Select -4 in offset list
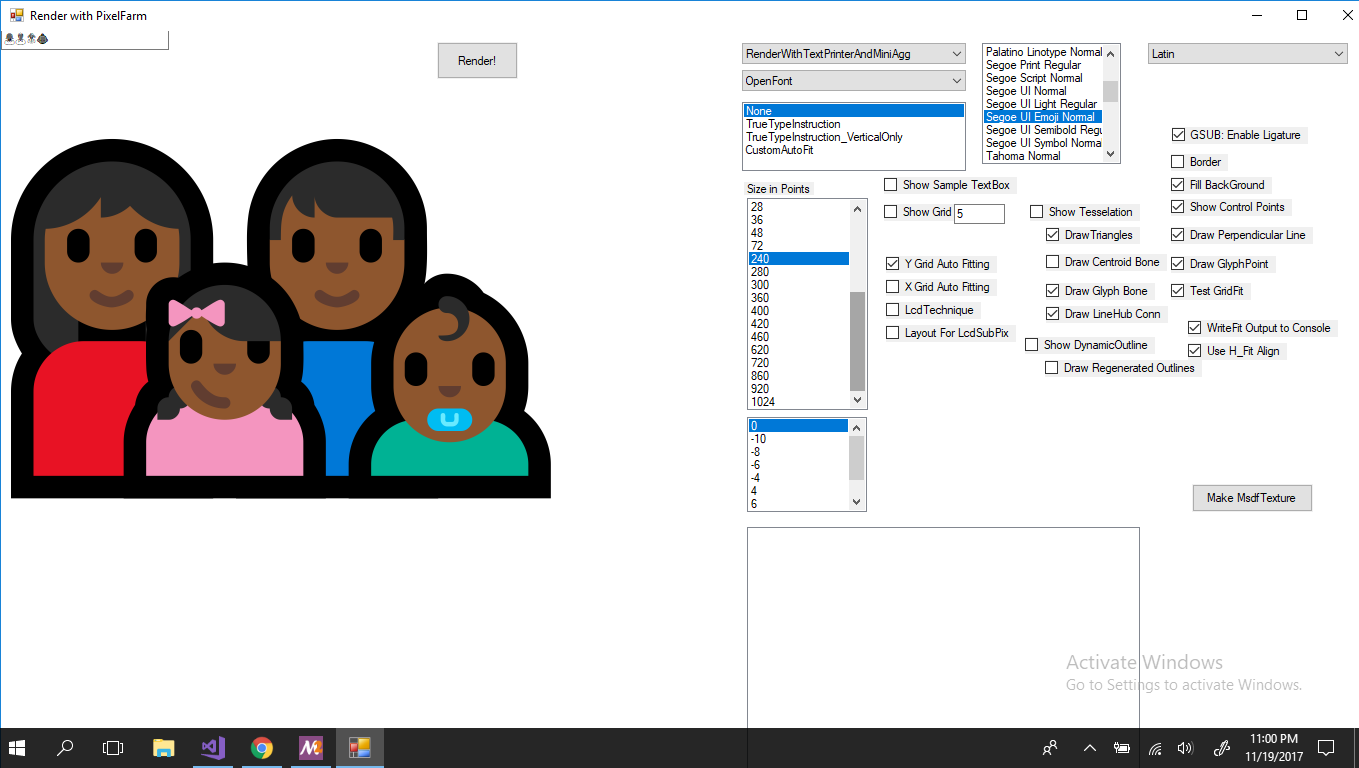The height and width of the screenshot is (768, 1359). [799, 478]
